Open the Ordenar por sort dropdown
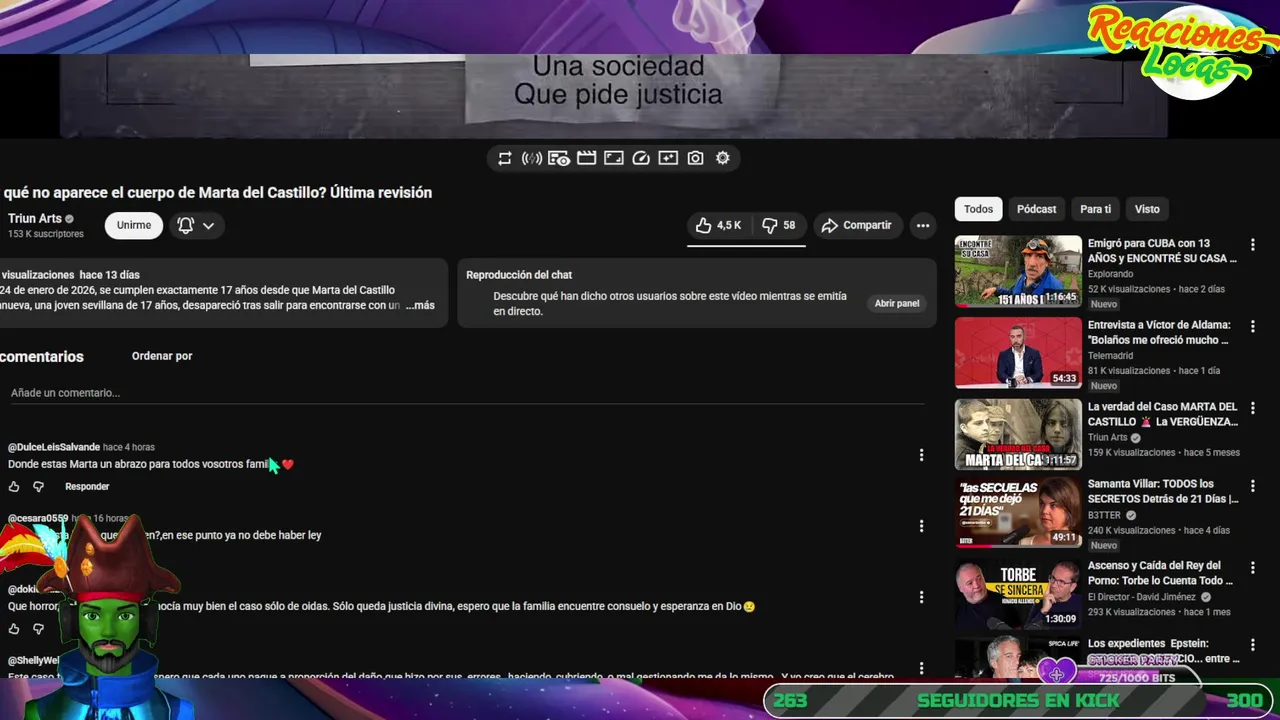The height and width of the screenshot is (720, 1280). [162, 356]
